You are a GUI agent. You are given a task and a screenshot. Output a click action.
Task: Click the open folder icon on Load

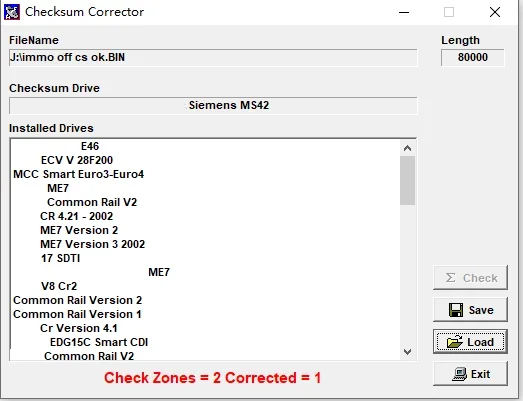[x=455, y=342]
